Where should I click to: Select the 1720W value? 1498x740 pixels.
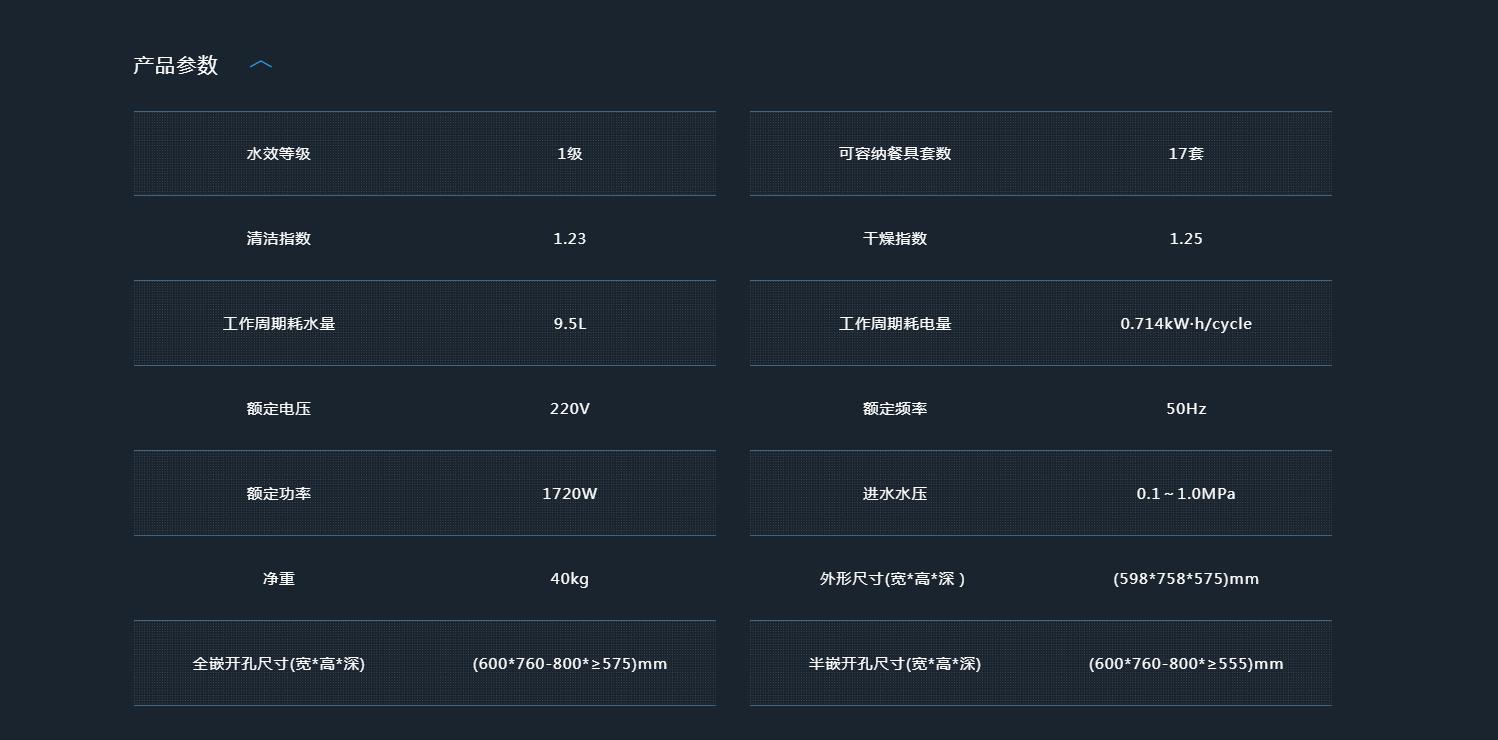570,494
